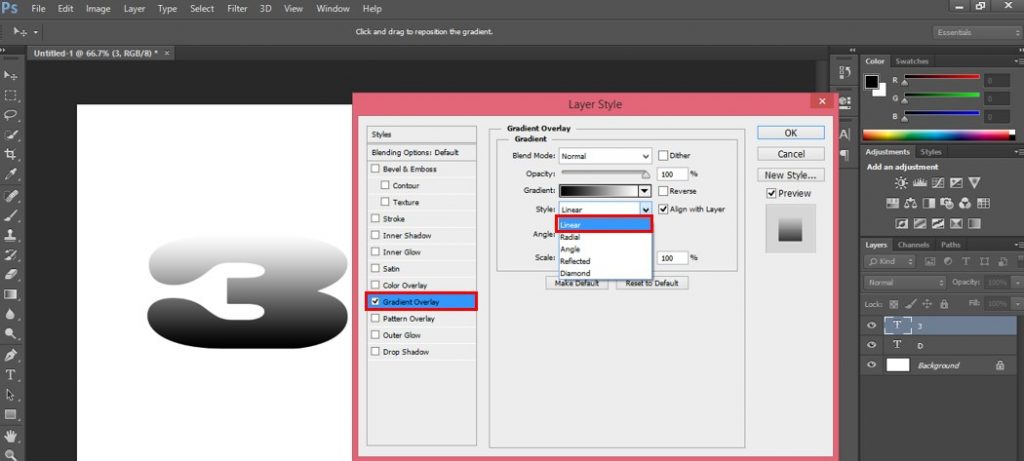
Task: Select the Crop tool
Action: (x=11, y=154)
